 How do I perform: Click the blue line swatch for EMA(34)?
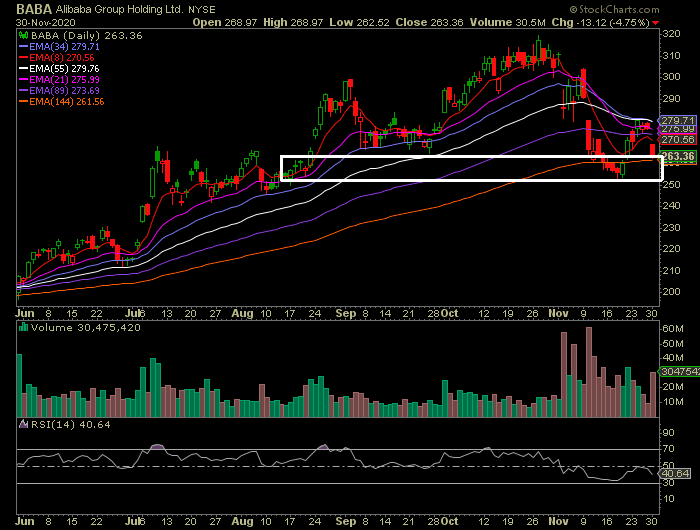(x=24, y=46)
